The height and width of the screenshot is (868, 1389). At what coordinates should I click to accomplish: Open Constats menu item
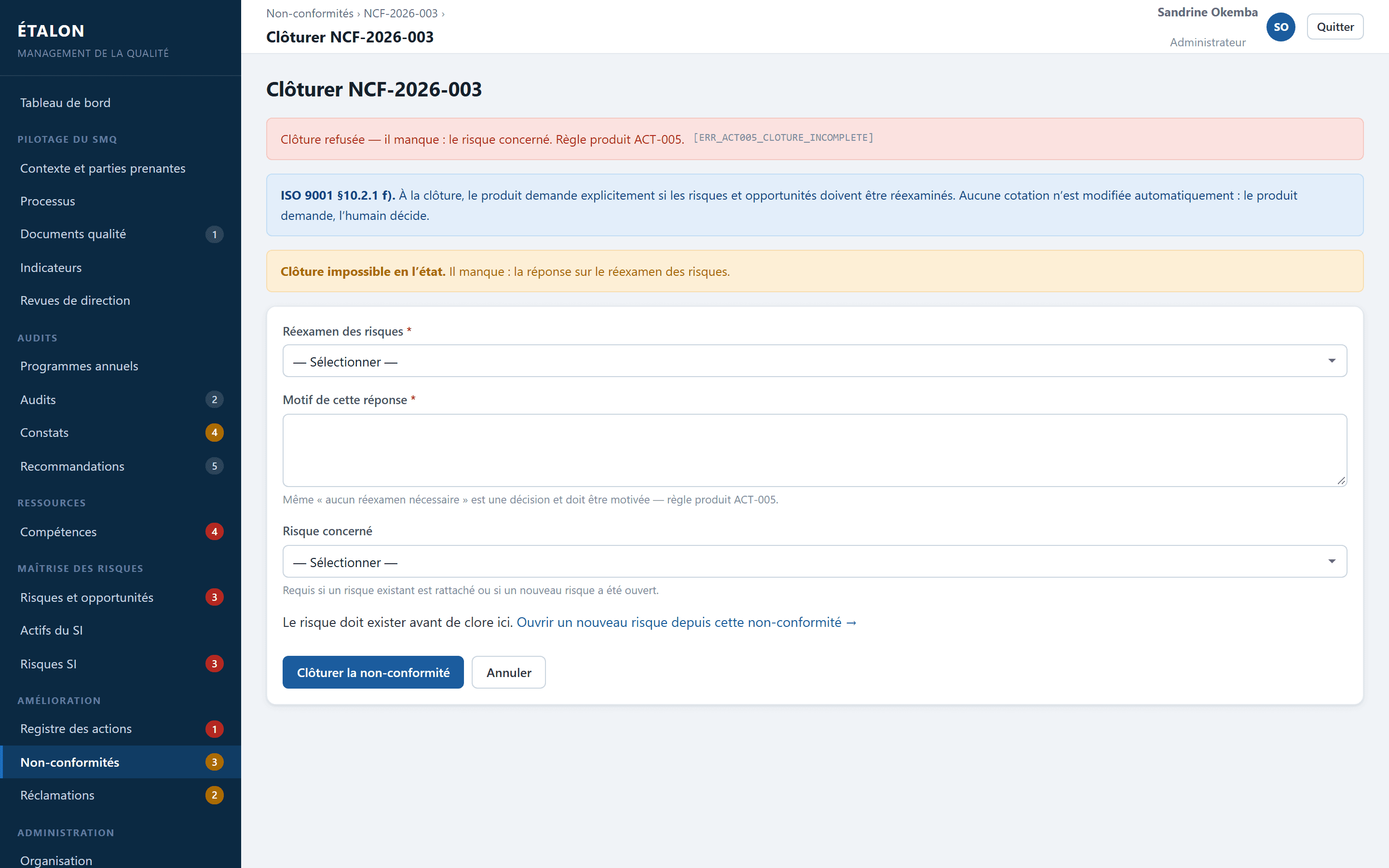(121, 432)
